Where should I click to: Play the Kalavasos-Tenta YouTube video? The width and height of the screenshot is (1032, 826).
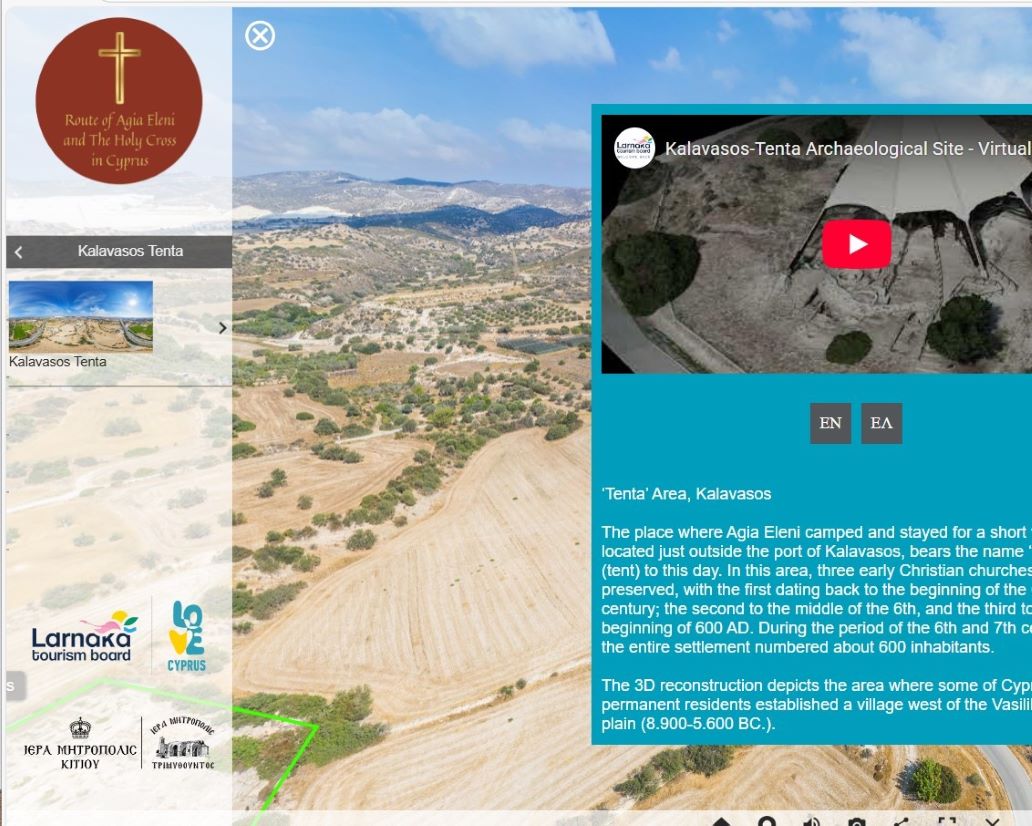click(x=857, y=242)
